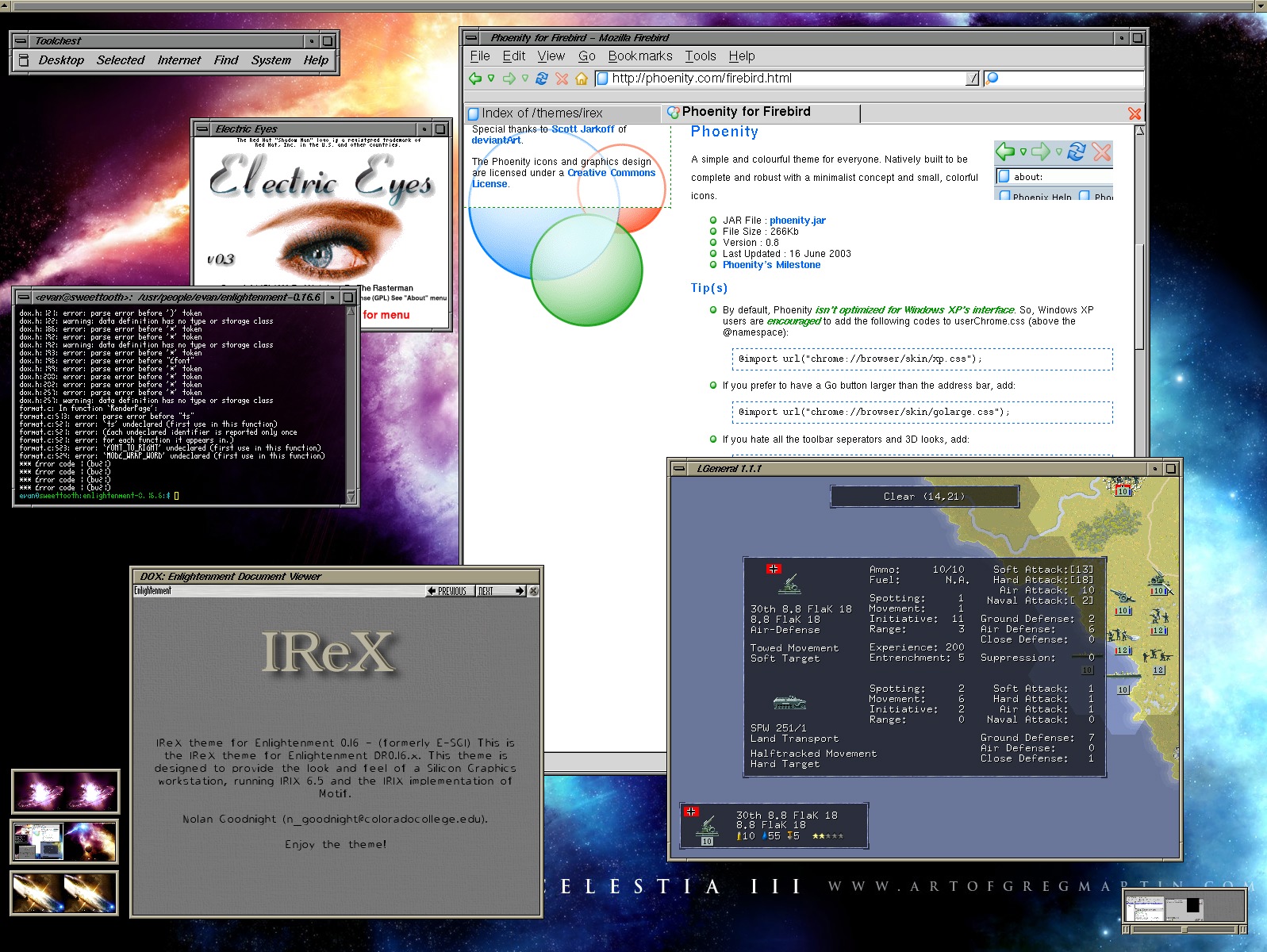Image resolution: width=1267 pixels, height=952 pixels.
Task: Open window menu button of LGeneral 1.1.1
Action: point(679,469)
